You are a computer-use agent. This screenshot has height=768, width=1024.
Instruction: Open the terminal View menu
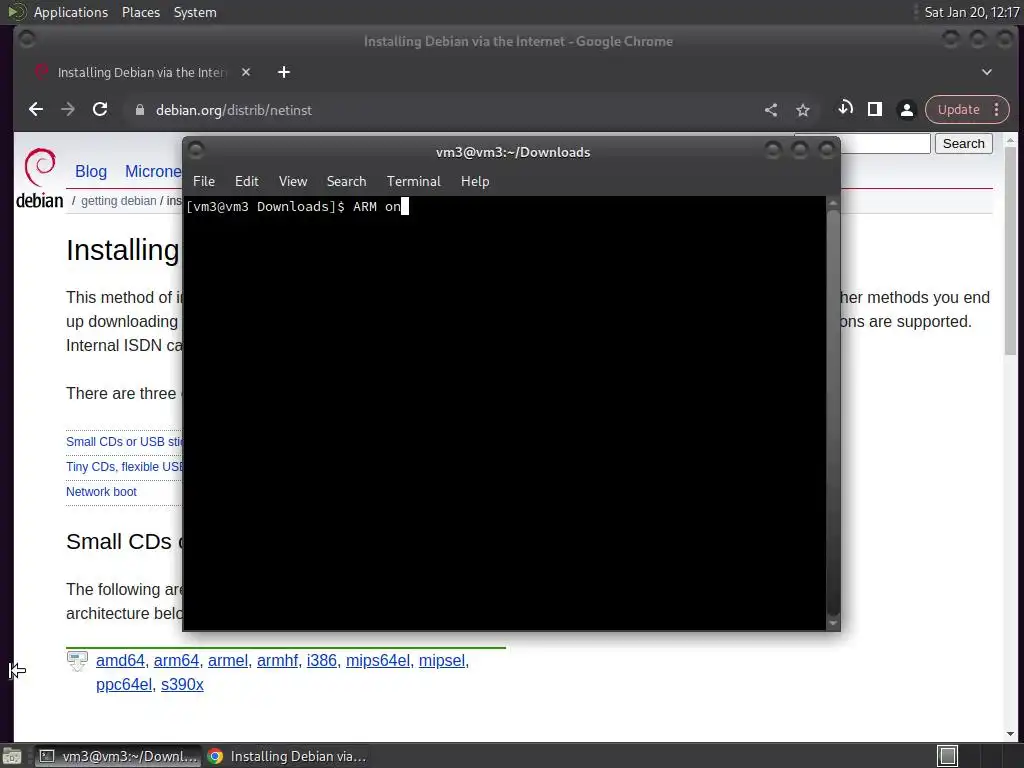(x=293, y=182)
